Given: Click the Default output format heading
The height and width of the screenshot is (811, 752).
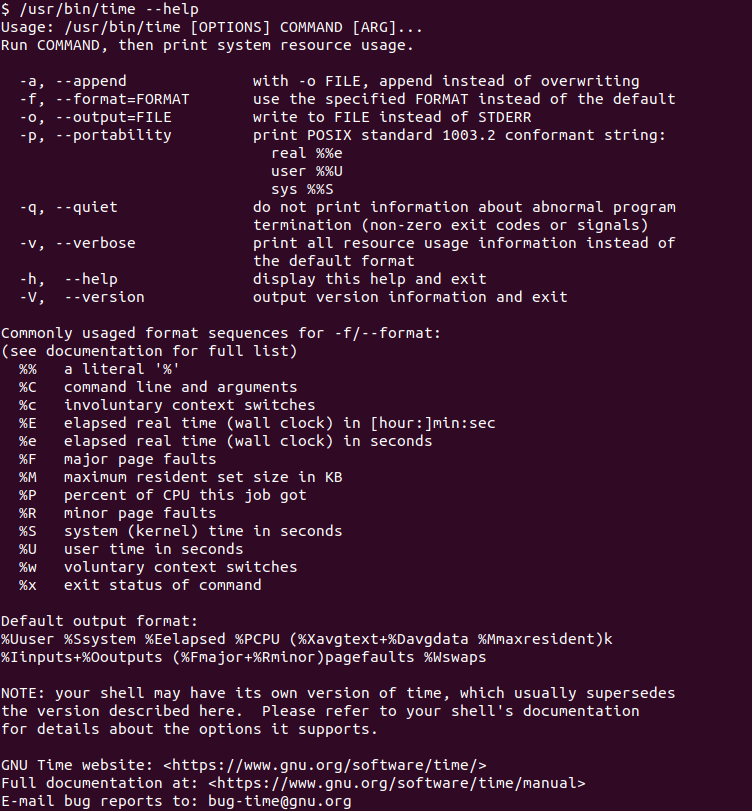Looking at the screenshot, I should pos(99,621).
